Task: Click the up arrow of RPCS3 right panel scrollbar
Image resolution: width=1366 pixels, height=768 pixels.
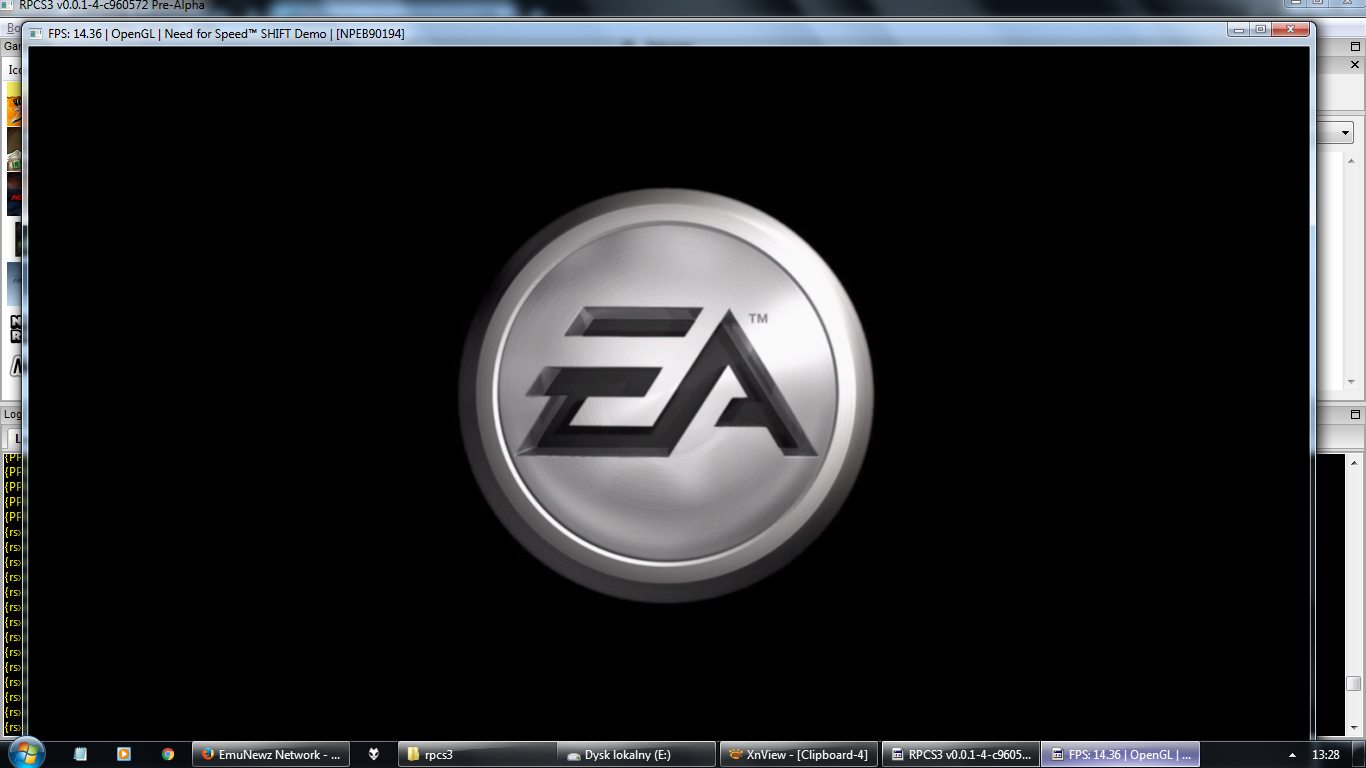Action: pos(1351,160)
